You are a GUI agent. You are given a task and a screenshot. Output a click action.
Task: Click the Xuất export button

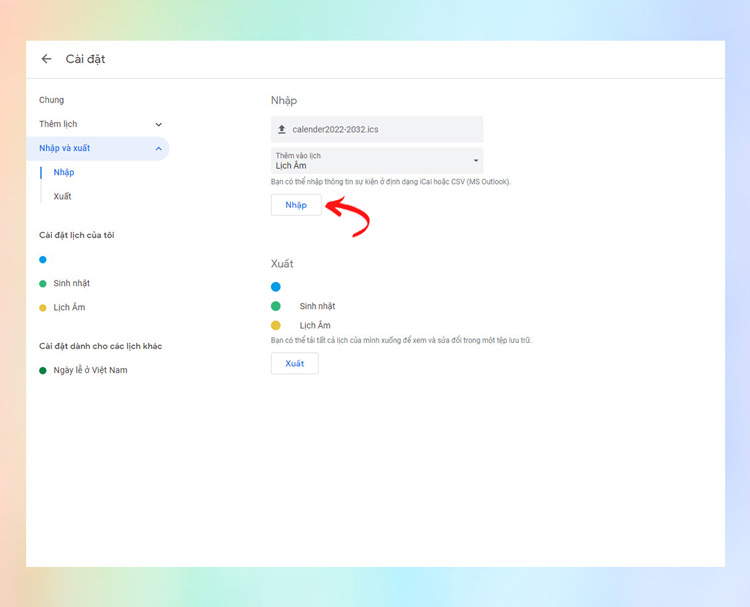(295, 364)
